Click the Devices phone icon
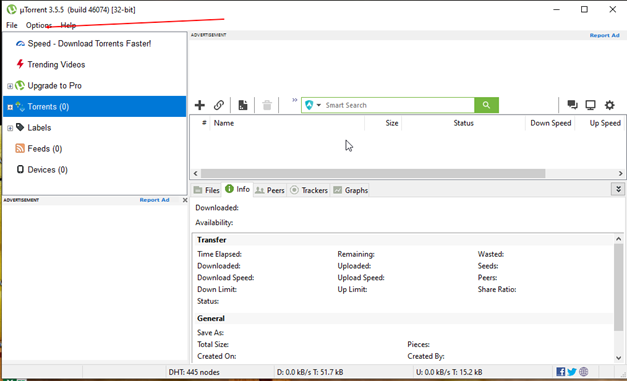 20,169
